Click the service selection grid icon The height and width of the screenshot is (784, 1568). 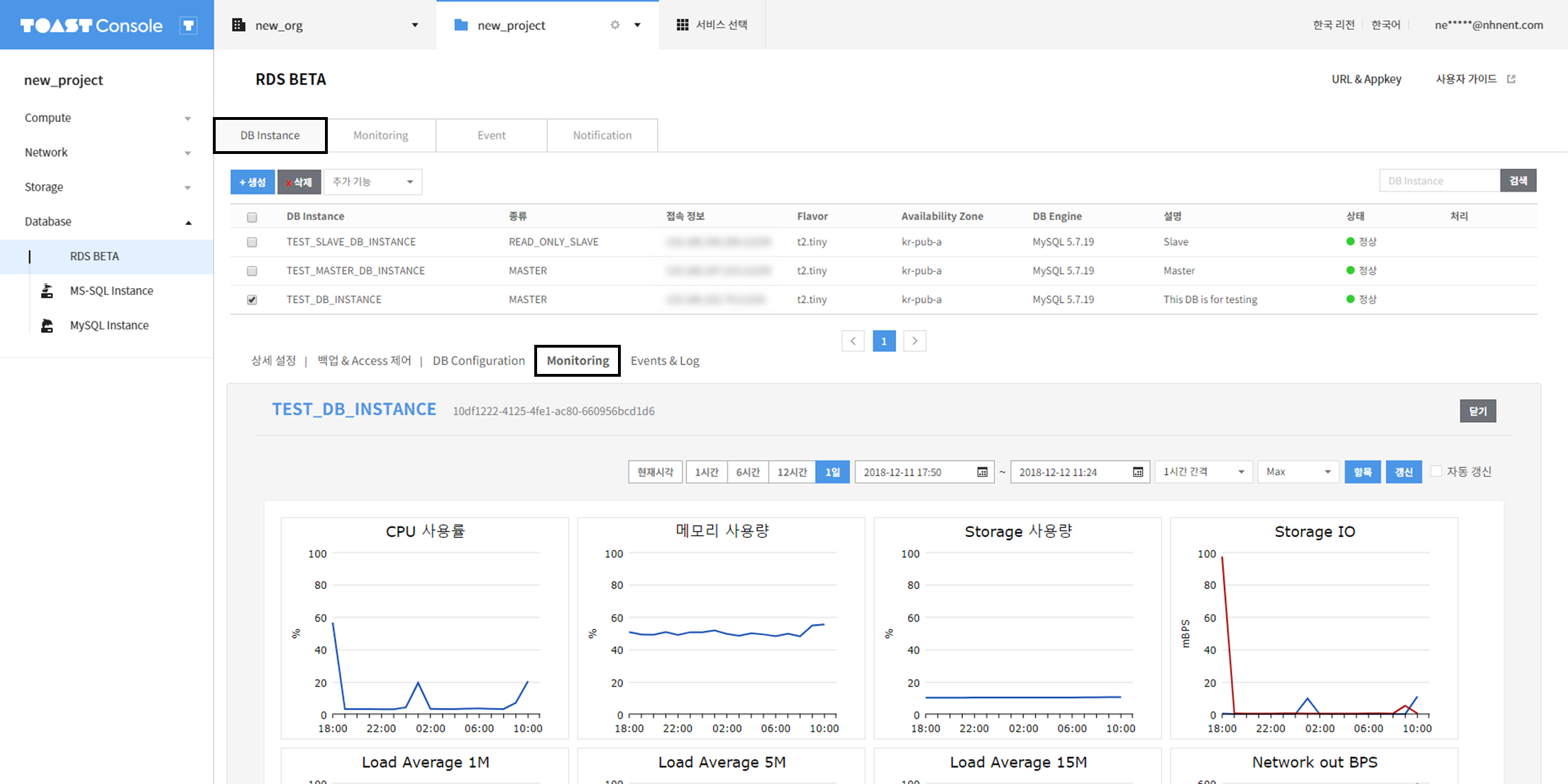pos(683,25)
